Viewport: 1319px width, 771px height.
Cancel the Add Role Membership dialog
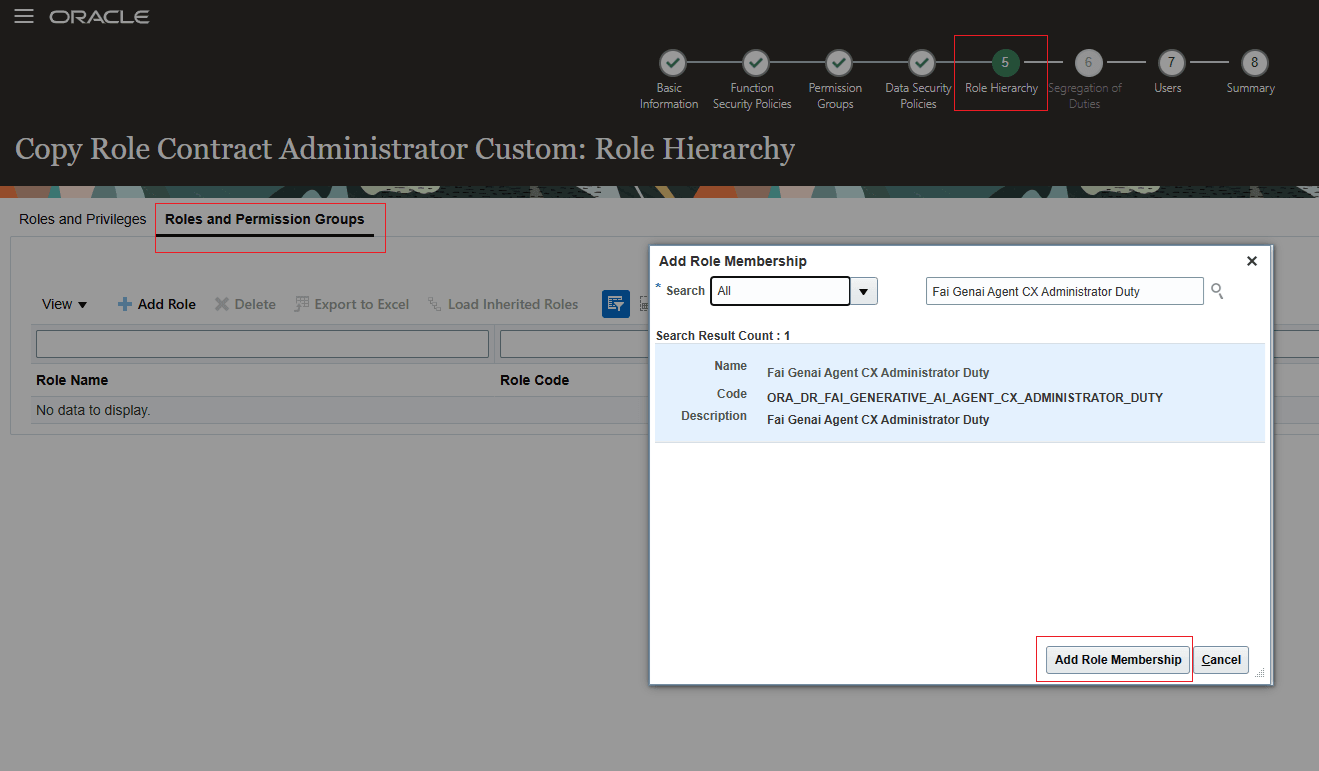tap(1221, 660)
